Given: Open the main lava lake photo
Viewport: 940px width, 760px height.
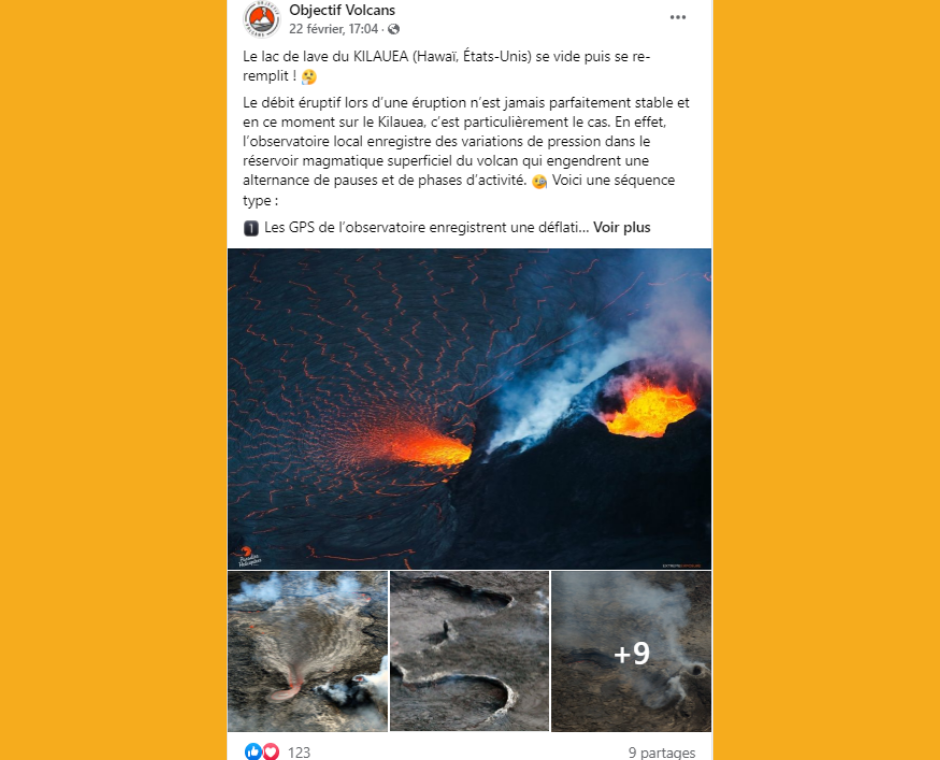Looking at the screenshot, I should point(469,409).
